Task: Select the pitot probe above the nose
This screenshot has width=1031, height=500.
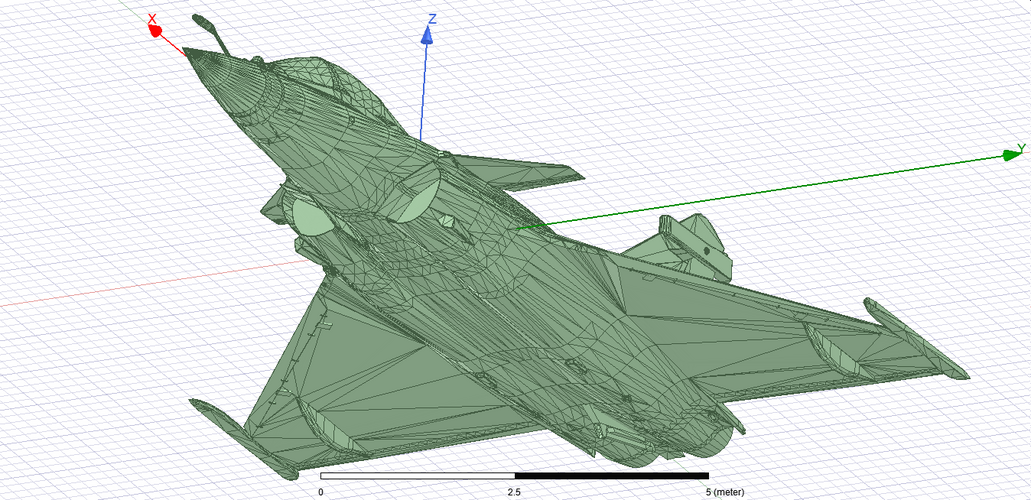Action: (x=211, y=33)
